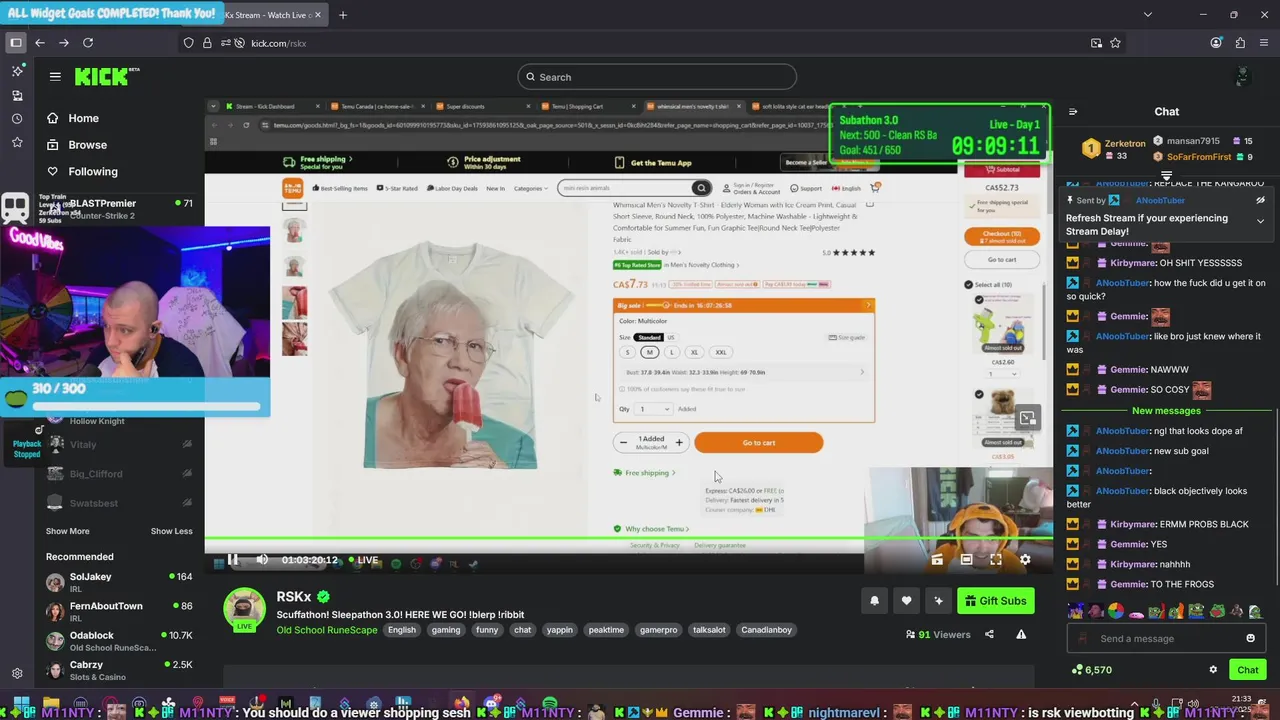
Task: Enter fullscreen mode on the player
Action: tap(996, 560)
